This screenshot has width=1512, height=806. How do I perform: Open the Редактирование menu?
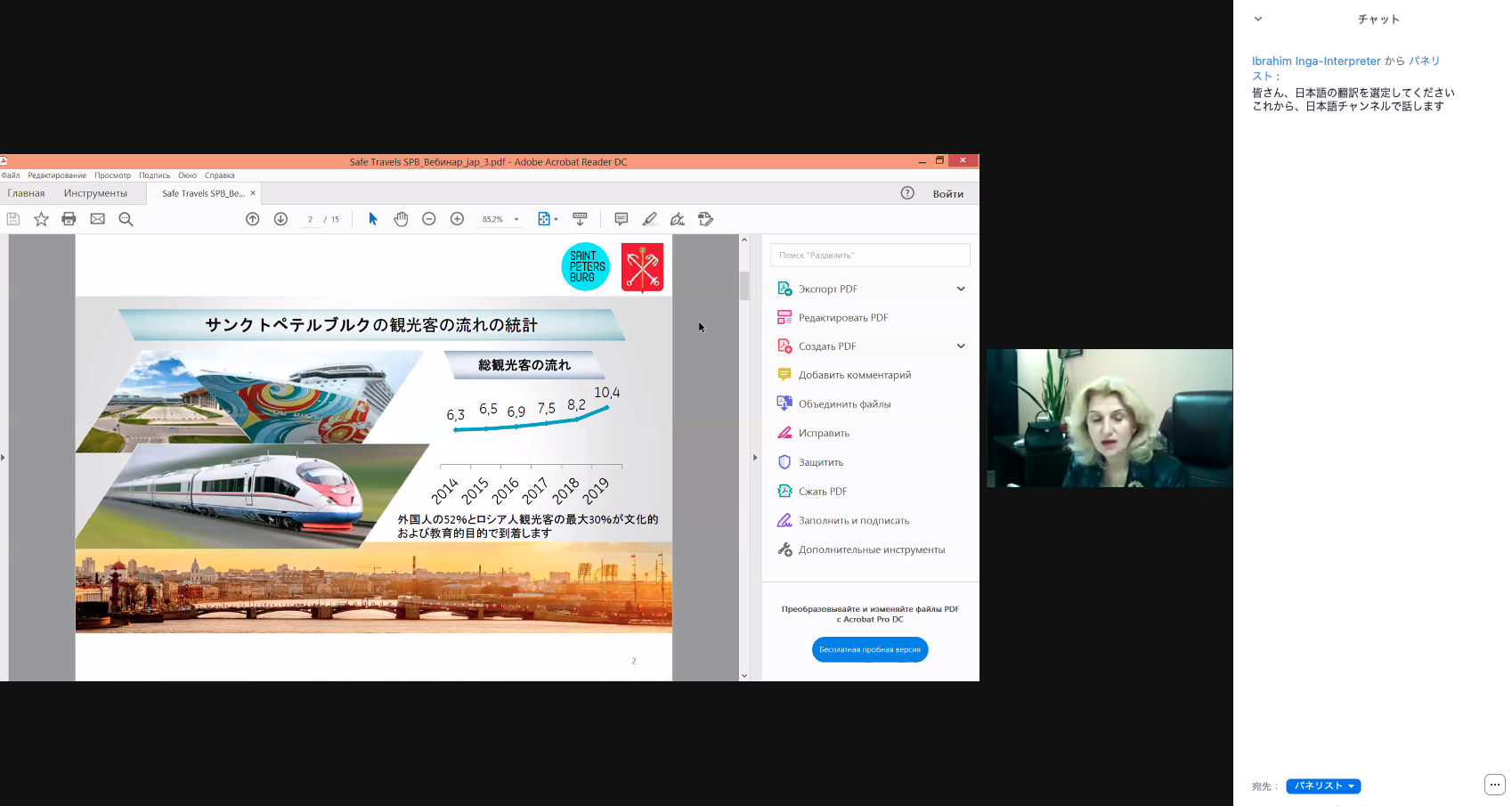coord(57,175)
